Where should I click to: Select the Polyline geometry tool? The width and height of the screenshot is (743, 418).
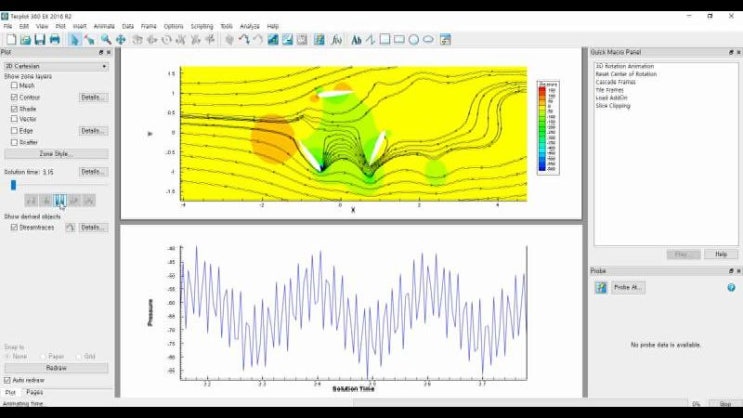(370, 40)
